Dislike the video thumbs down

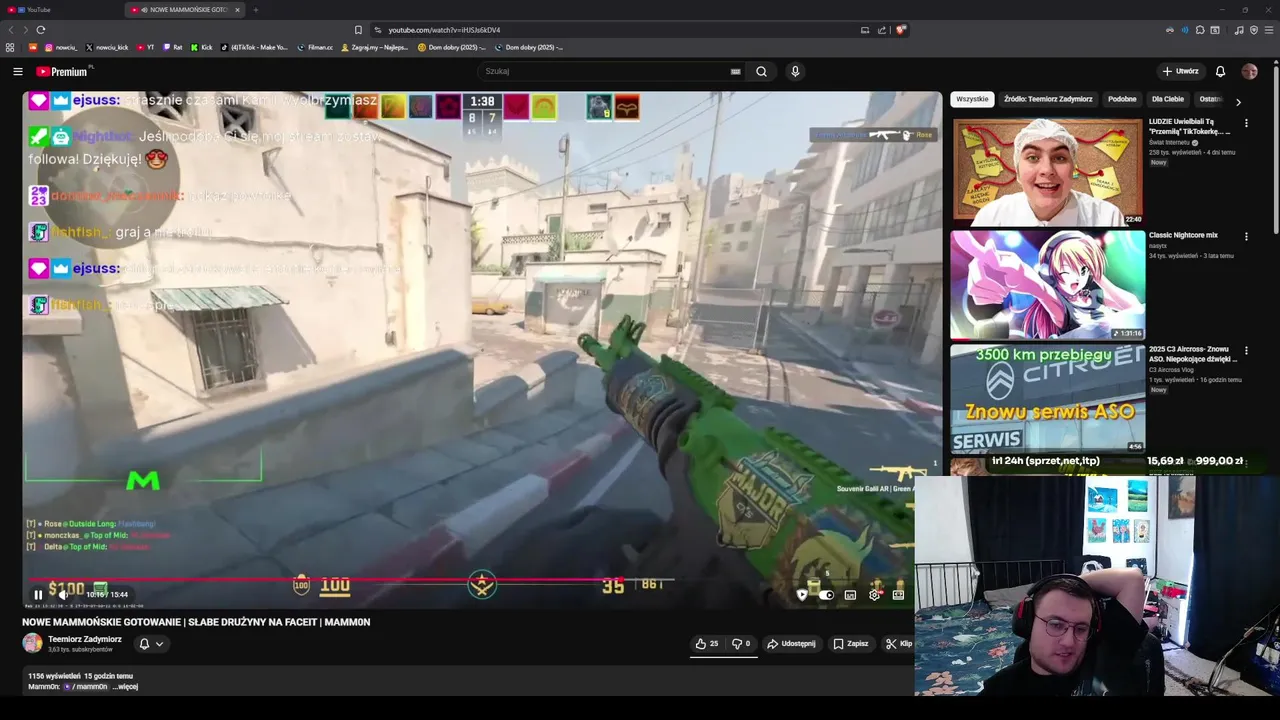pos(741,644)
